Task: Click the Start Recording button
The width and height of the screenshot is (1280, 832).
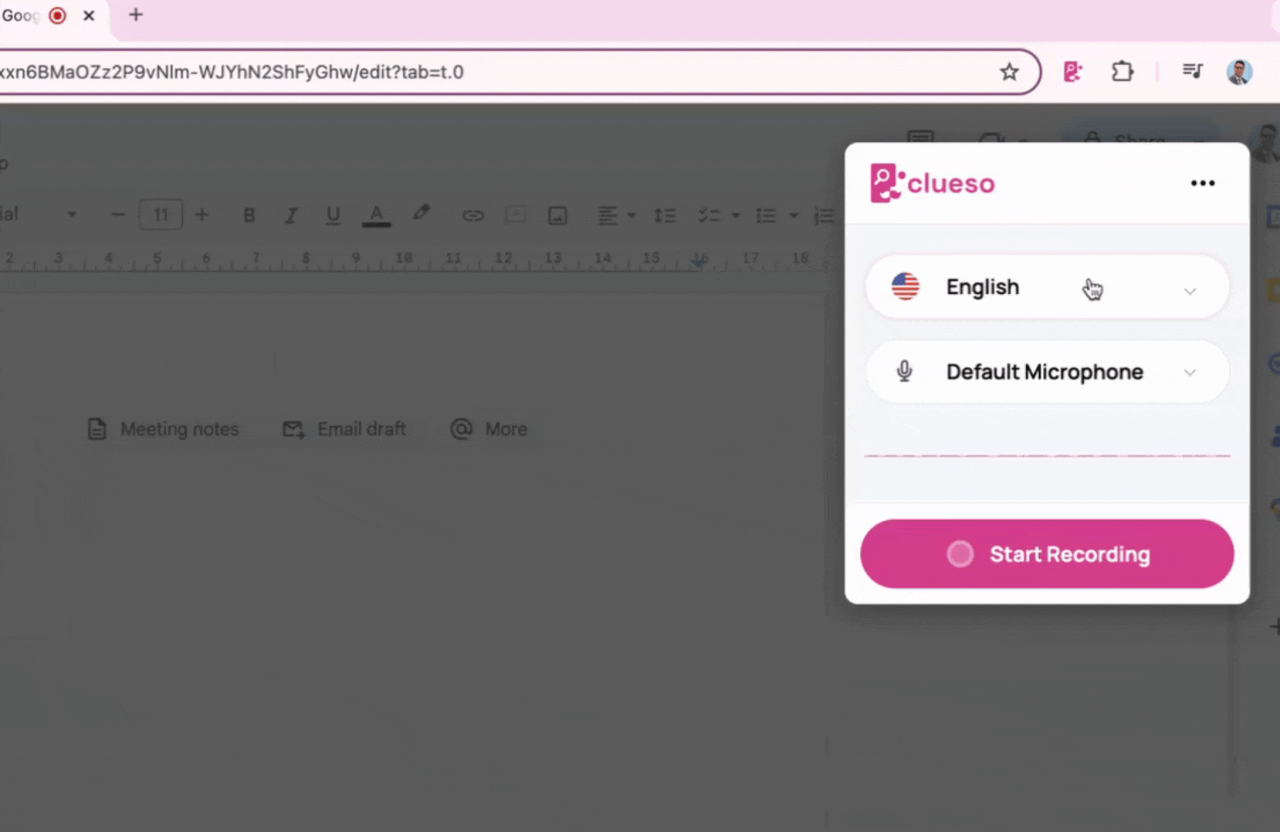Action: point(1047,554)
